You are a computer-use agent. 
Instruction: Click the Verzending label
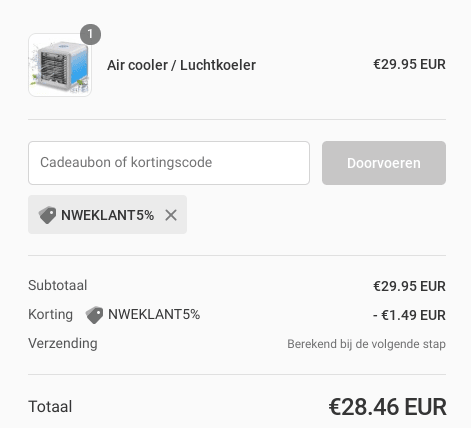click(63, 343)
